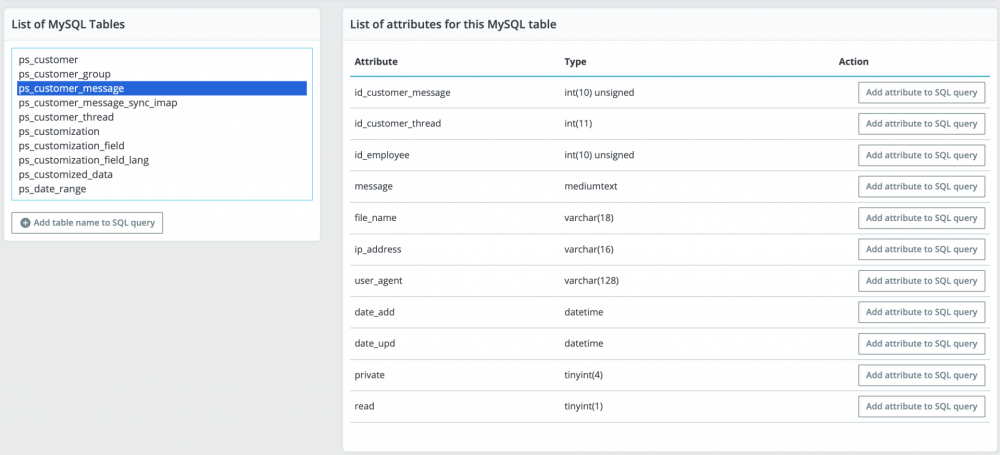Select ps_customization table

tap(59, 131)
